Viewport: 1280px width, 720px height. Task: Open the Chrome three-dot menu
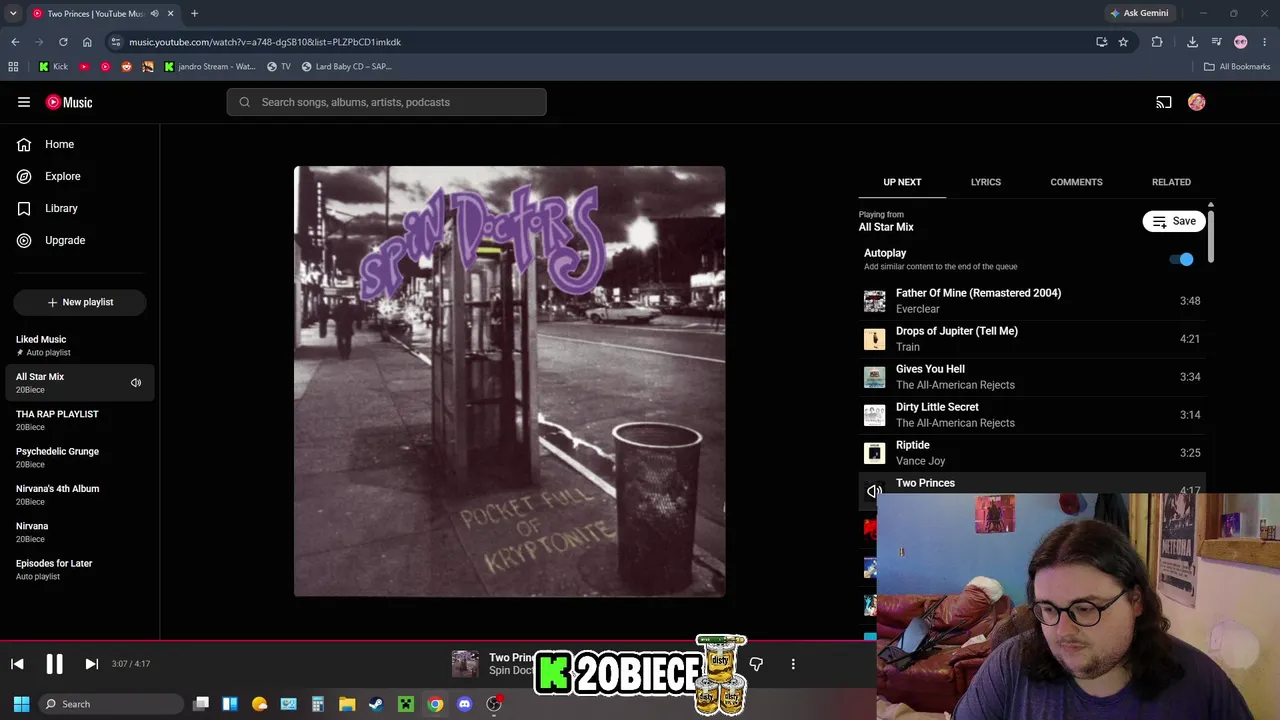click(1266, 42)
